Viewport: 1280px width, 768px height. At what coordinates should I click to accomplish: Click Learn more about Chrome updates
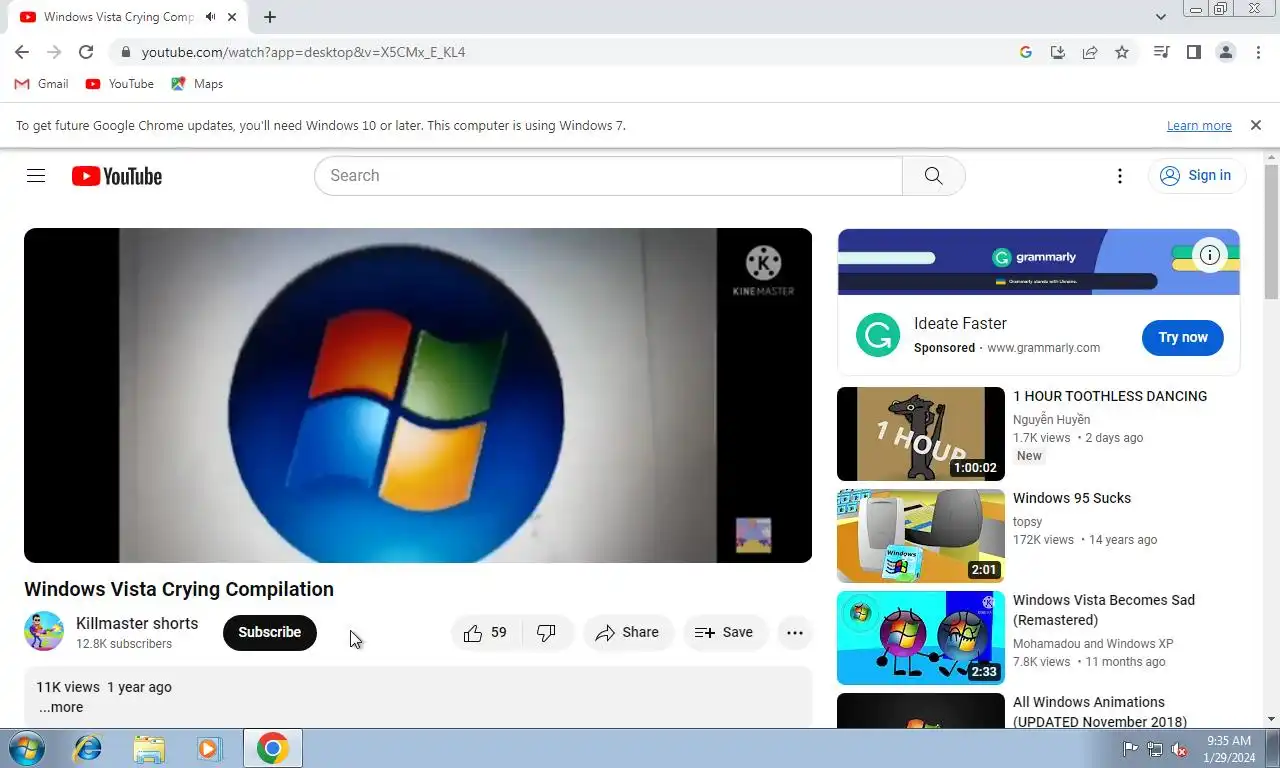tap(1199, 126)
